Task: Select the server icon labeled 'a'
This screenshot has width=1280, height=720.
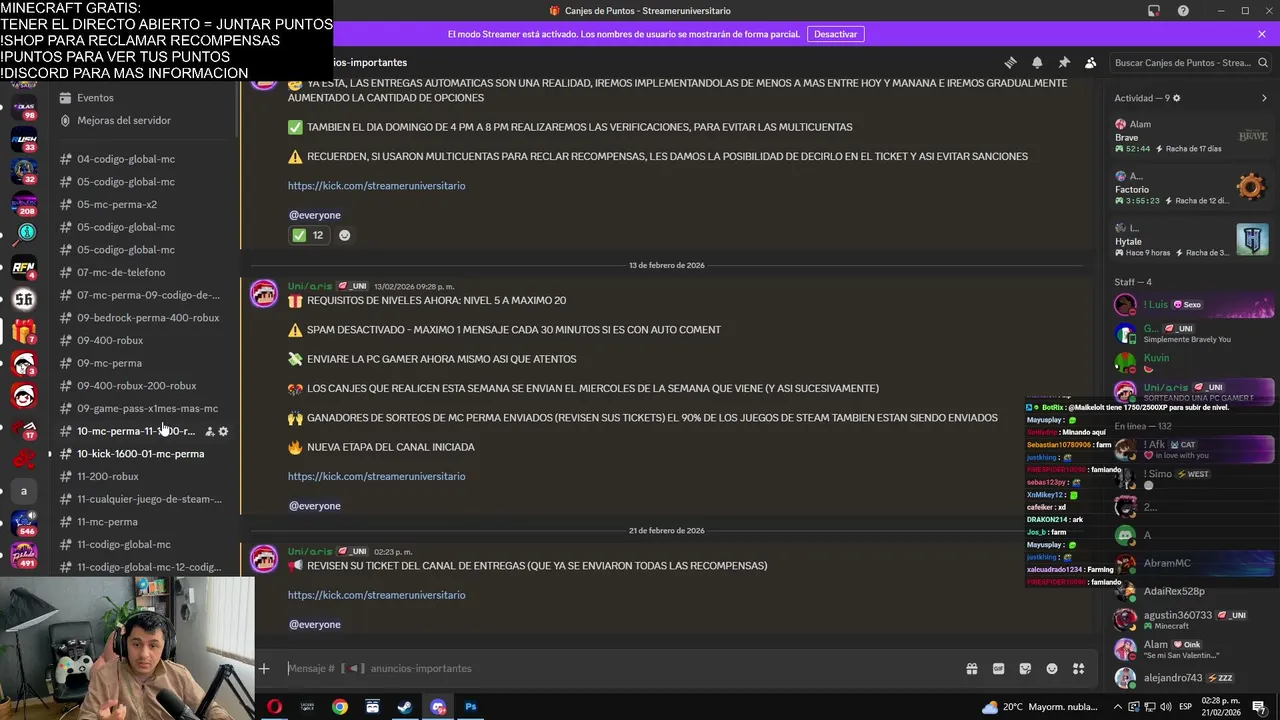Action: (24, 491)
